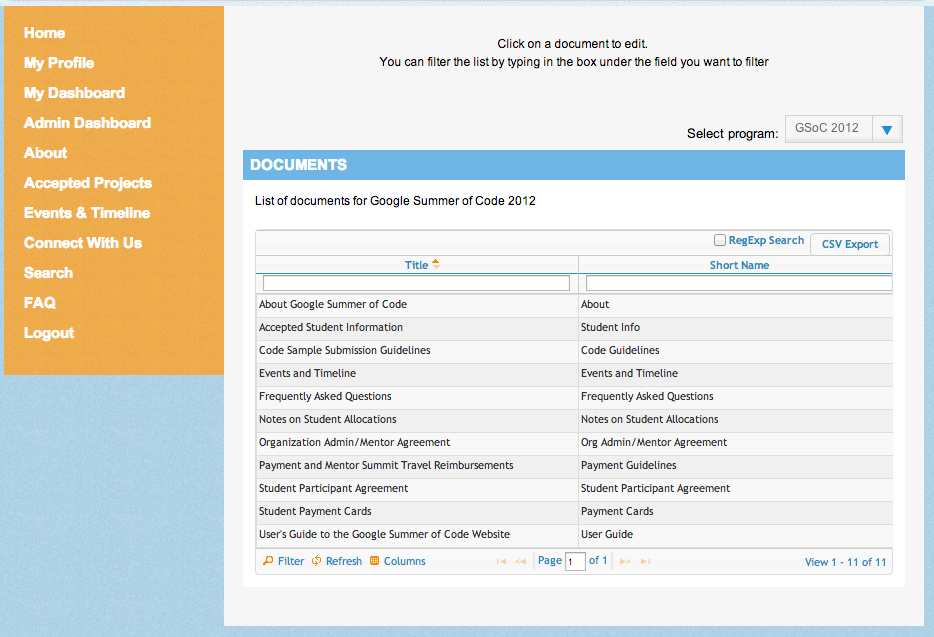Click the Short Name column header
The image size is (934, 637).
click(739, 265)
